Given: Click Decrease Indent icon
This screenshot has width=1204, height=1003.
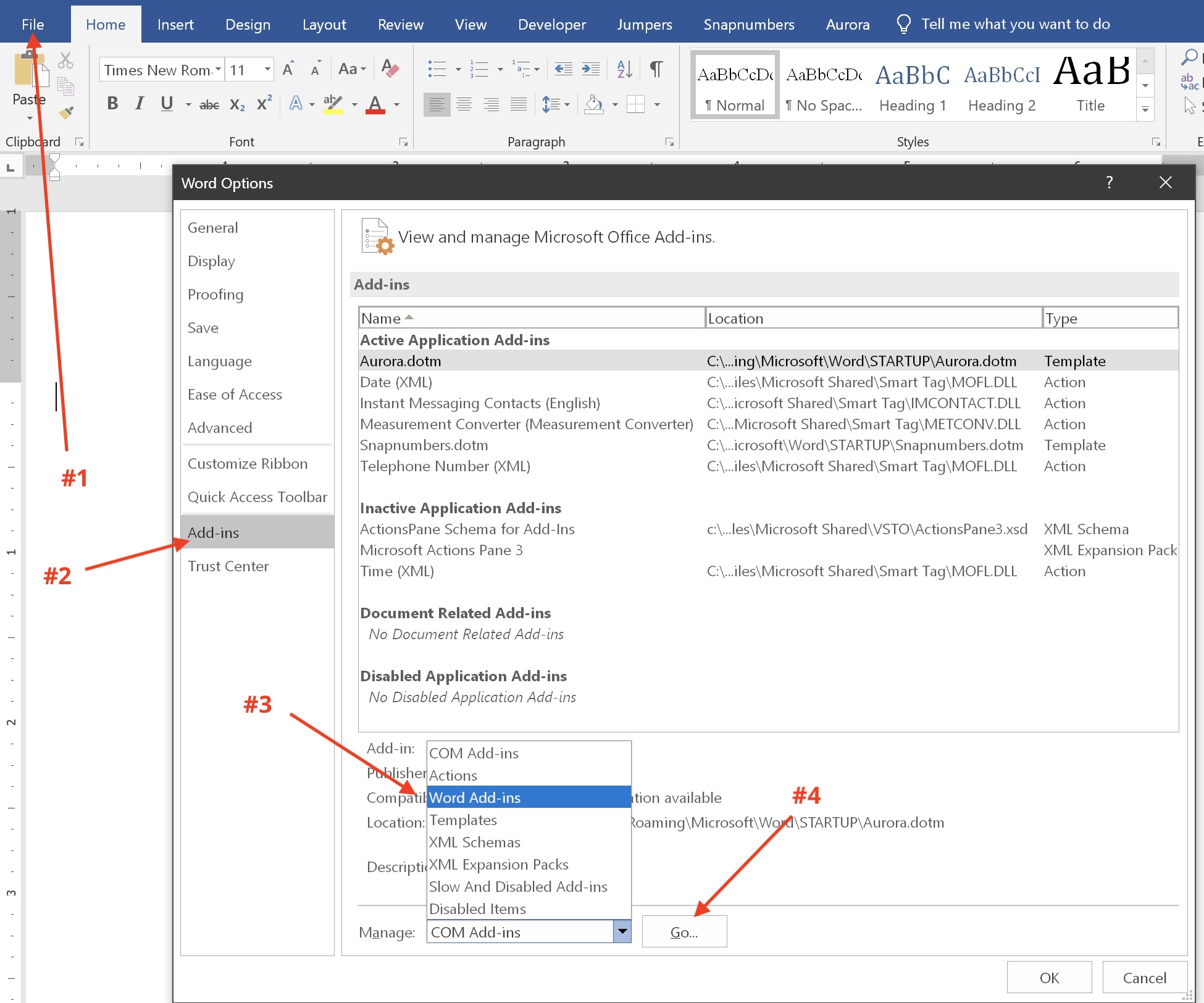Looking at the screenshot, I should 564,69.
